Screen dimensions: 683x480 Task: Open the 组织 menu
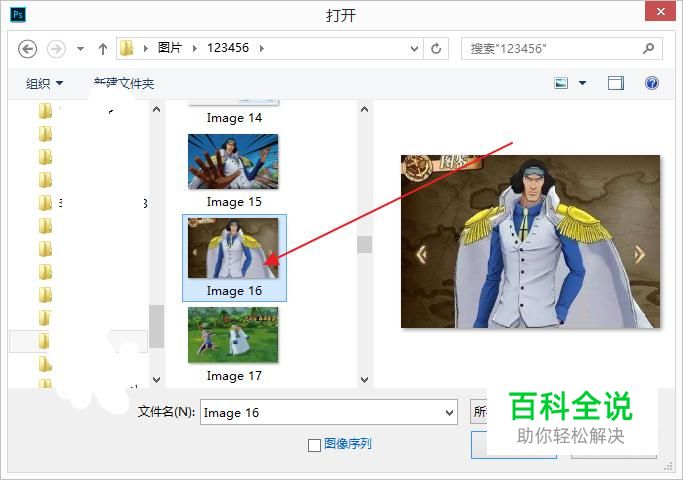(x=44, y=83)
